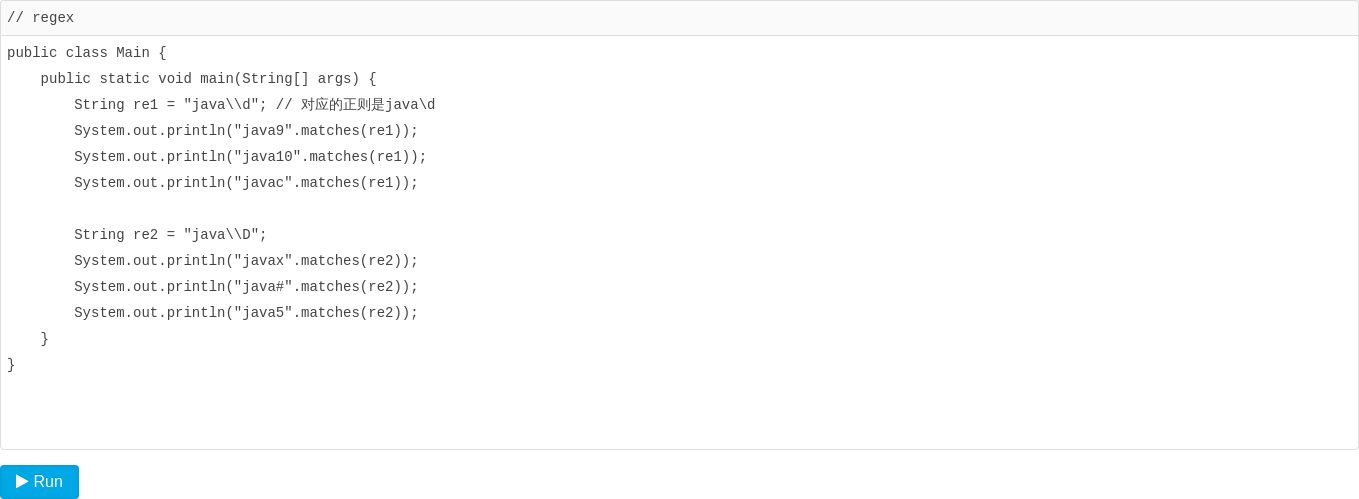Click 'String[] args' parameter text

pyautogui.click(x=300, y=79)
